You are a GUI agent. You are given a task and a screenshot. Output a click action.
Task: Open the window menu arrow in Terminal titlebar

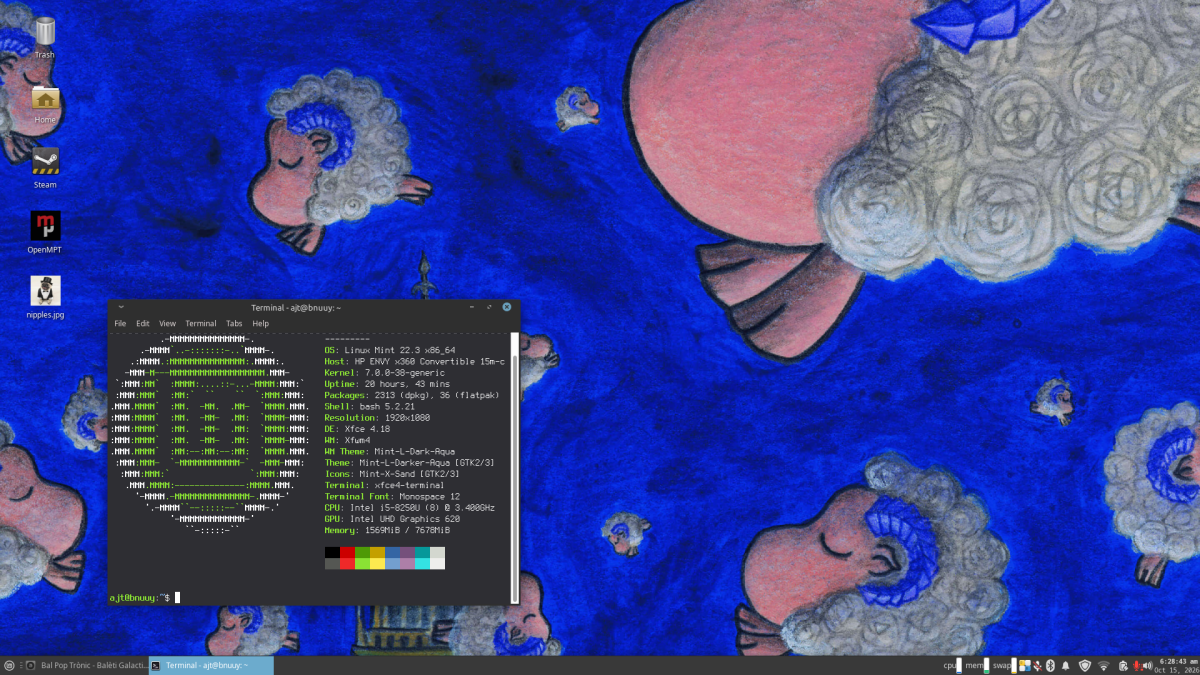120,307
